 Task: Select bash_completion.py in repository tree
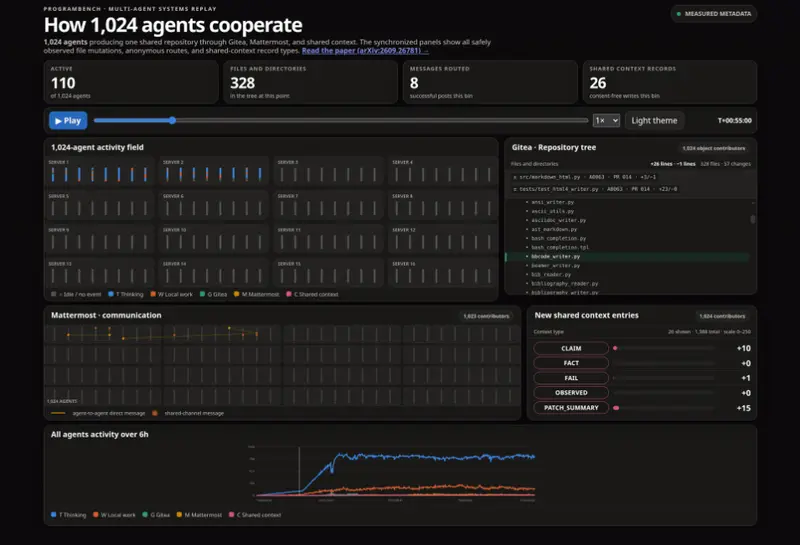click(x=559, y=238)
